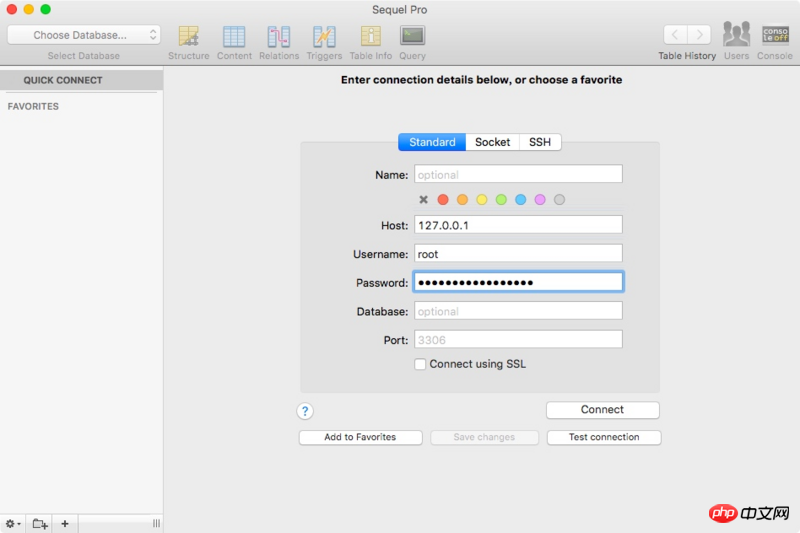Viewport: 800px width, 533px height.
Task: Switch to the Standard connection tab
Action: click(x=432, y=142)
